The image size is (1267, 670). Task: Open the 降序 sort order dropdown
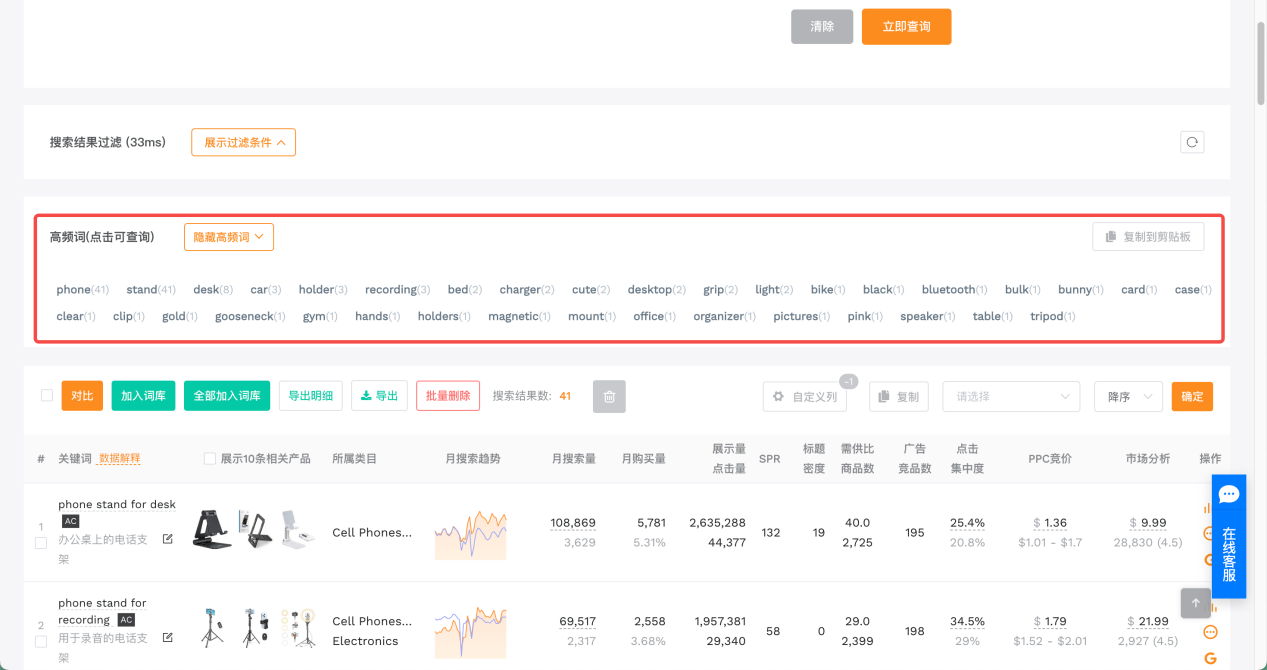pos(1127,397)
